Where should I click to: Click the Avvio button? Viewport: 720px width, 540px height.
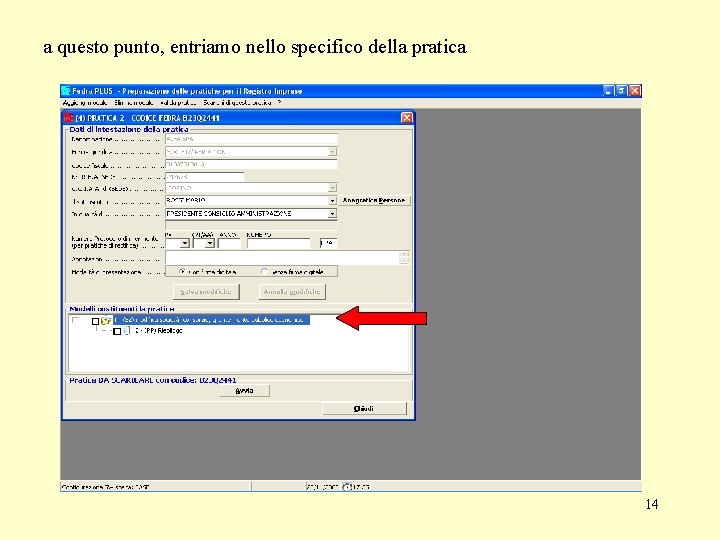tap(245, 391)
